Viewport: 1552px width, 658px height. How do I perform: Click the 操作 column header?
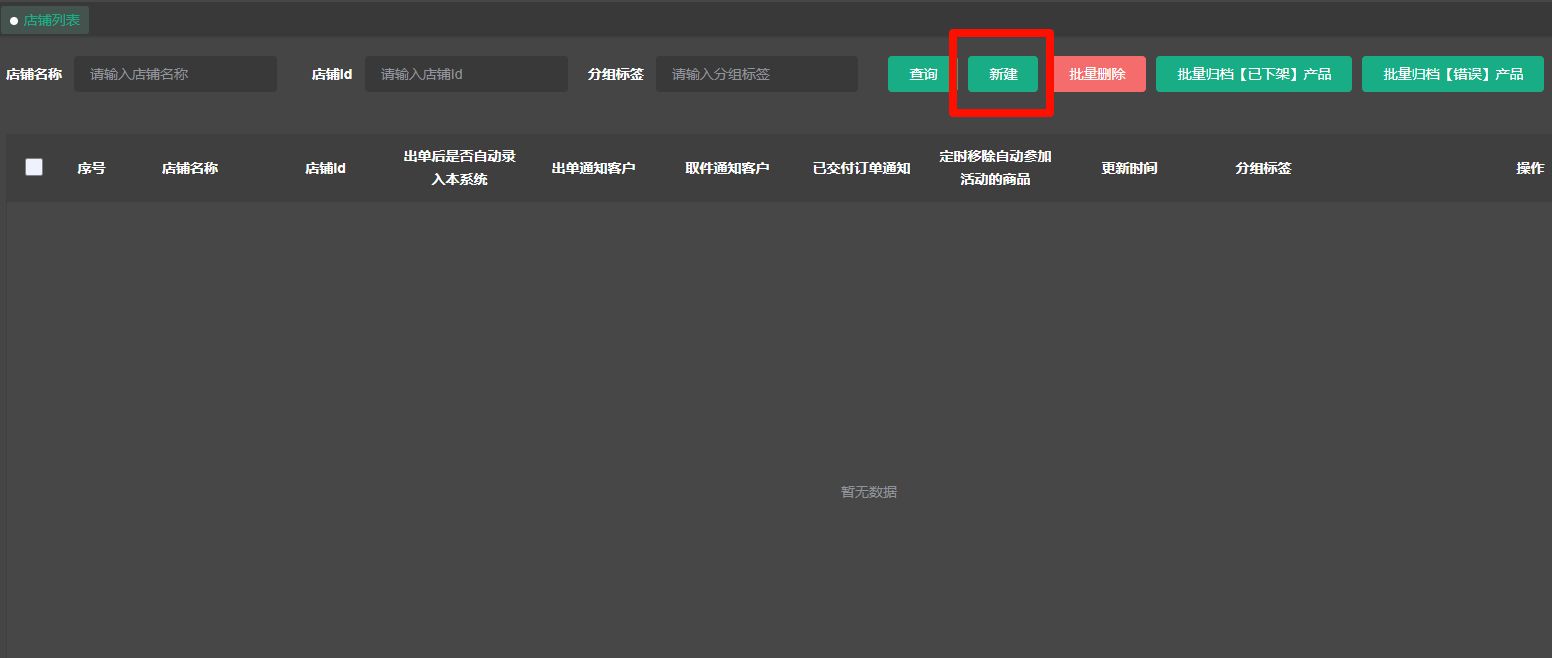1529,168
